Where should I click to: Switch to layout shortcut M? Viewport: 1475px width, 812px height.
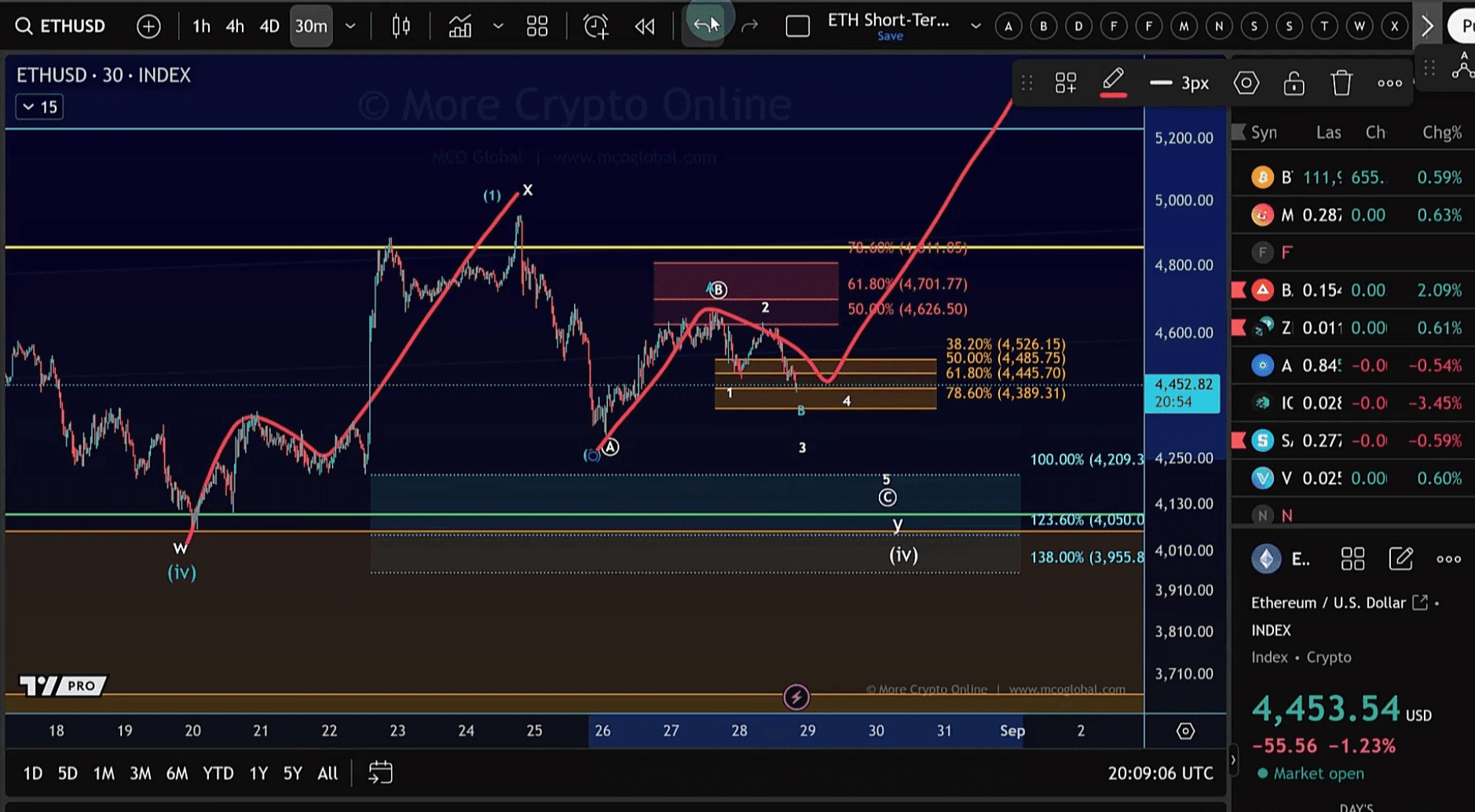click(x=1184, y=26)
